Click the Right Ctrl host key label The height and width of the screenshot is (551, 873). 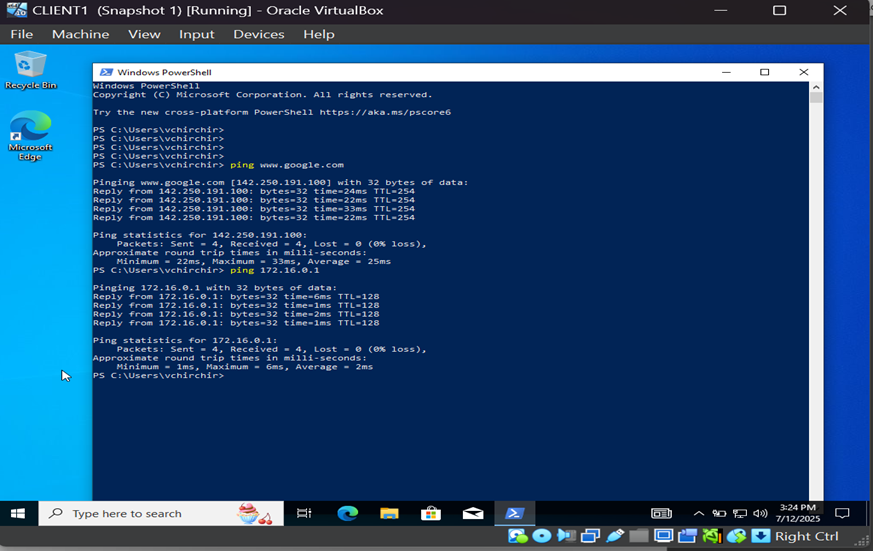click(x=806, y=536)
